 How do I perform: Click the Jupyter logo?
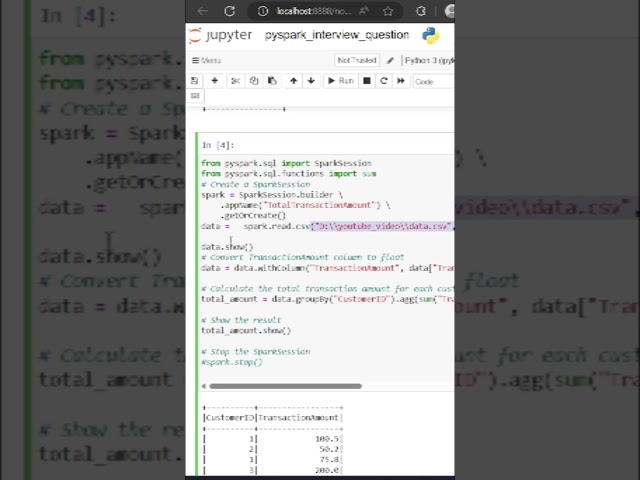pos(220,36)
